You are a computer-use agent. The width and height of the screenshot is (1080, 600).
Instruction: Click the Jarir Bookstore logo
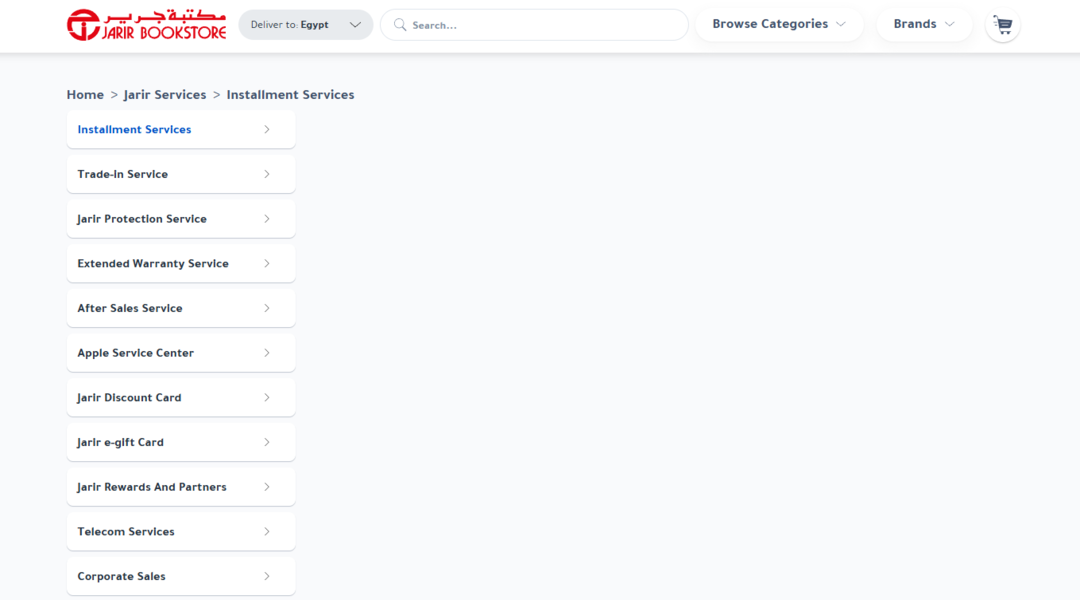[x=147, y=25]
